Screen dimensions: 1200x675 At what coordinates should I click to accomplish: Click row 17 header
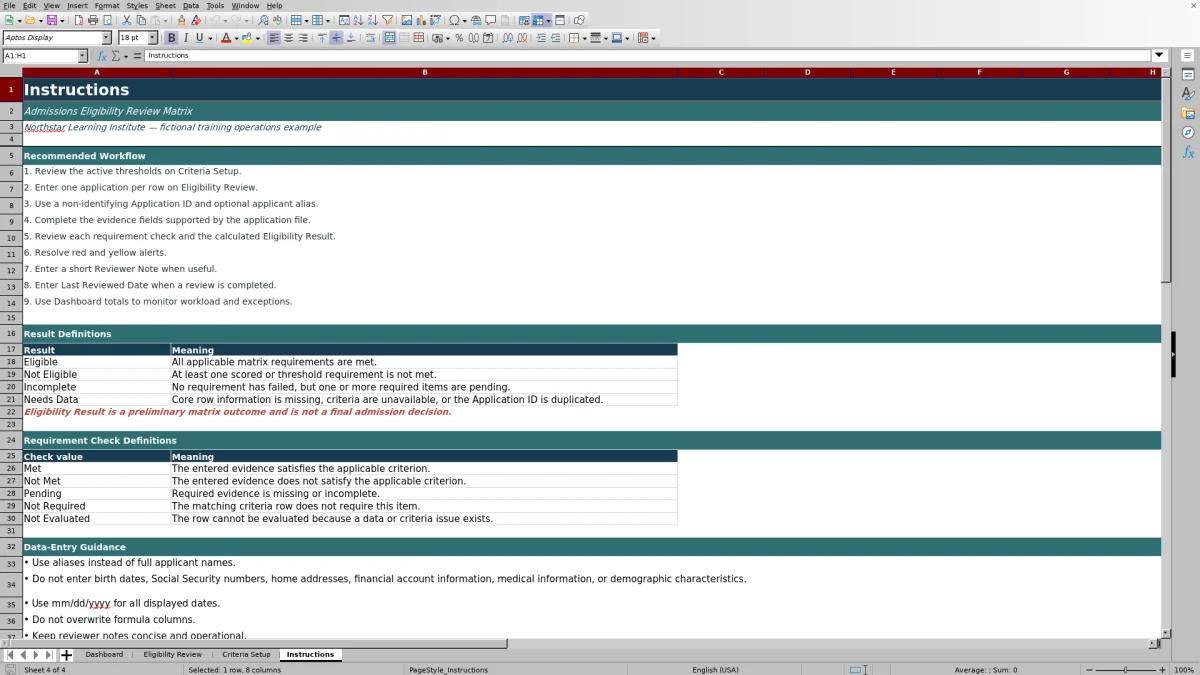click(x=11, y=350)
